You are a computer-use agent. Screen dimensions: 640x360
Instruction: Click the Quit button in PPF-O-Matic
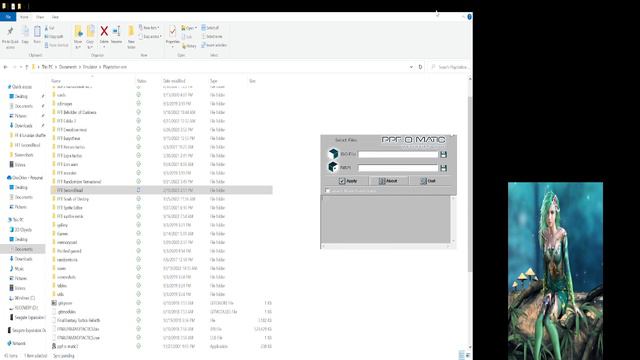429,181
